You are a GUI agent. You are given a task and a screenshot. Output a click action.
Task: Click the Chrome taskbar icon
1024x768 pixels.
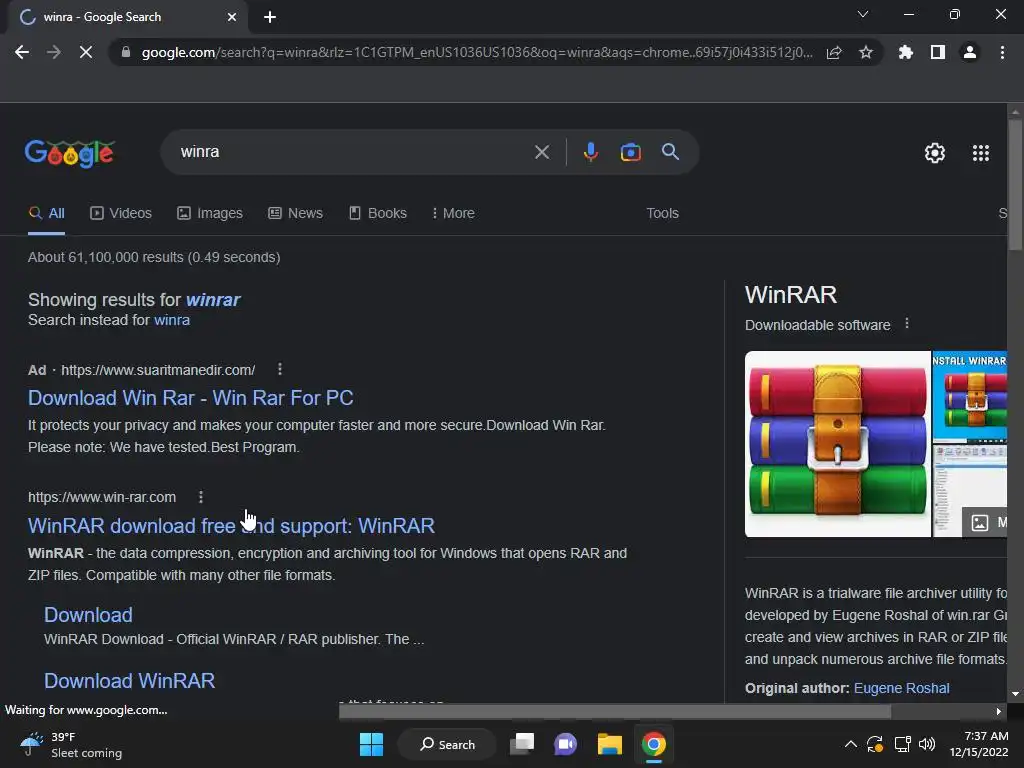[x=654, y=744]
